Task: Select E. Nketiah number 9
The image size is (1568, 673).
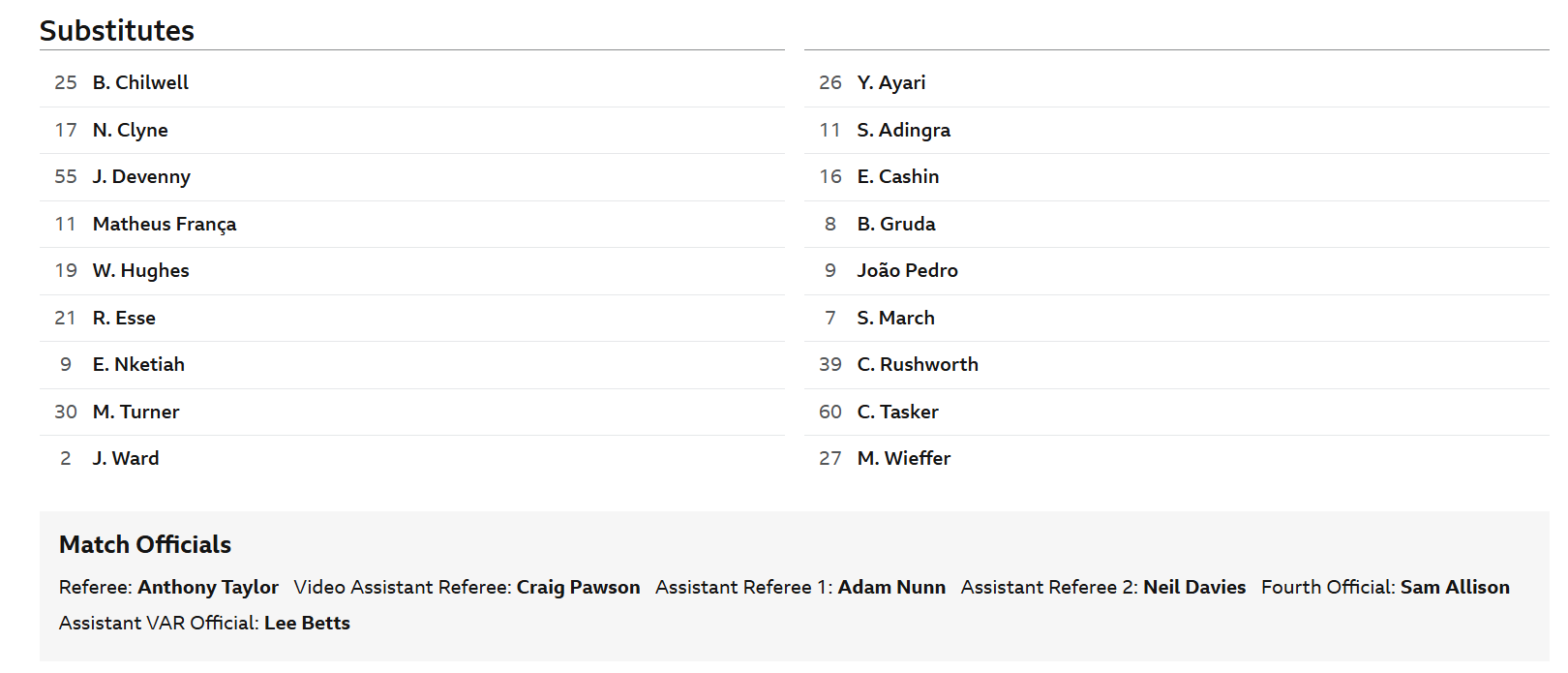Action: coord(411,365)
